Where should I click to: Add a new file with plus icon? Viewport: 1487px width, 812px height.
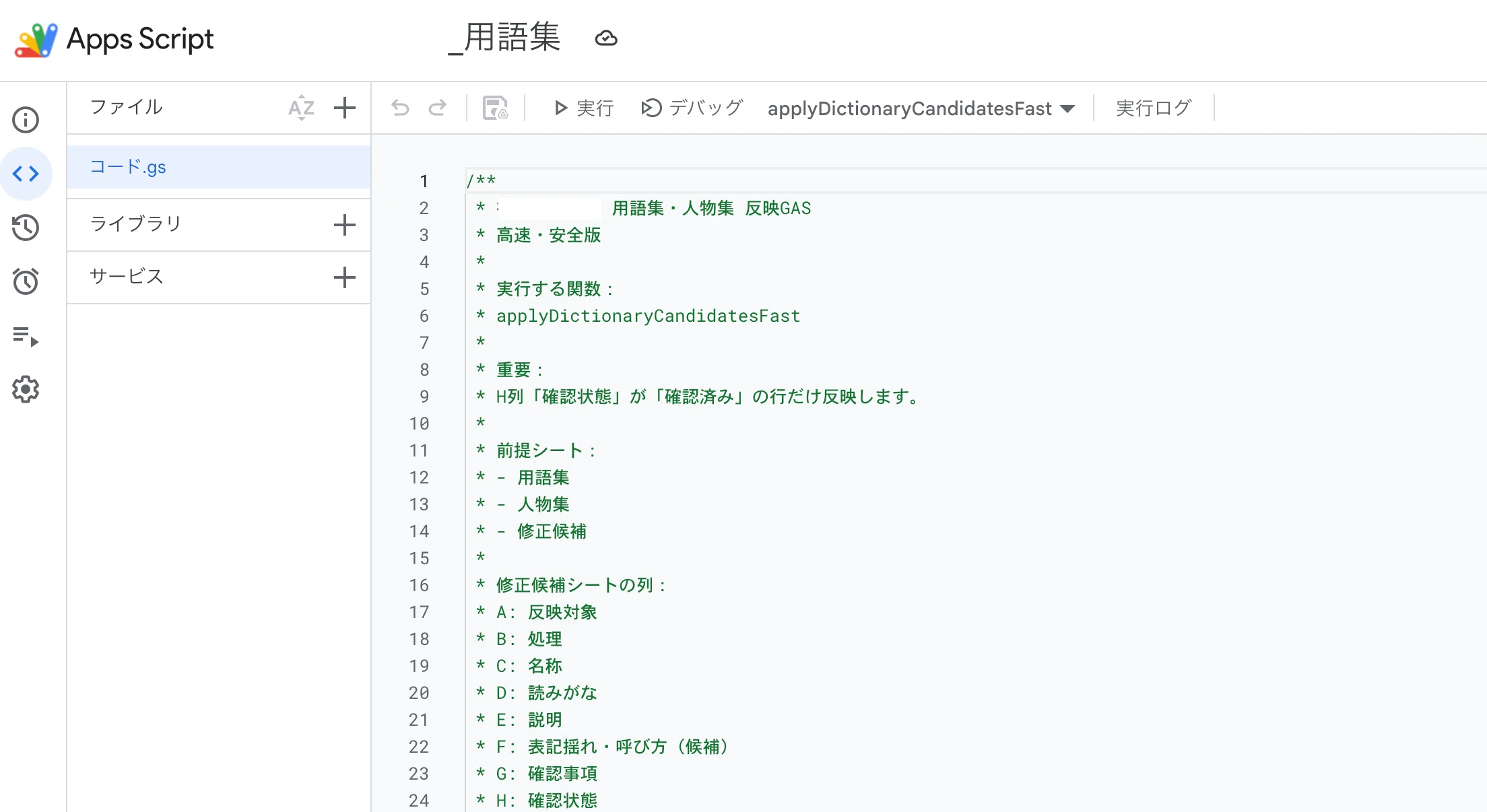(x=345, y=108)
